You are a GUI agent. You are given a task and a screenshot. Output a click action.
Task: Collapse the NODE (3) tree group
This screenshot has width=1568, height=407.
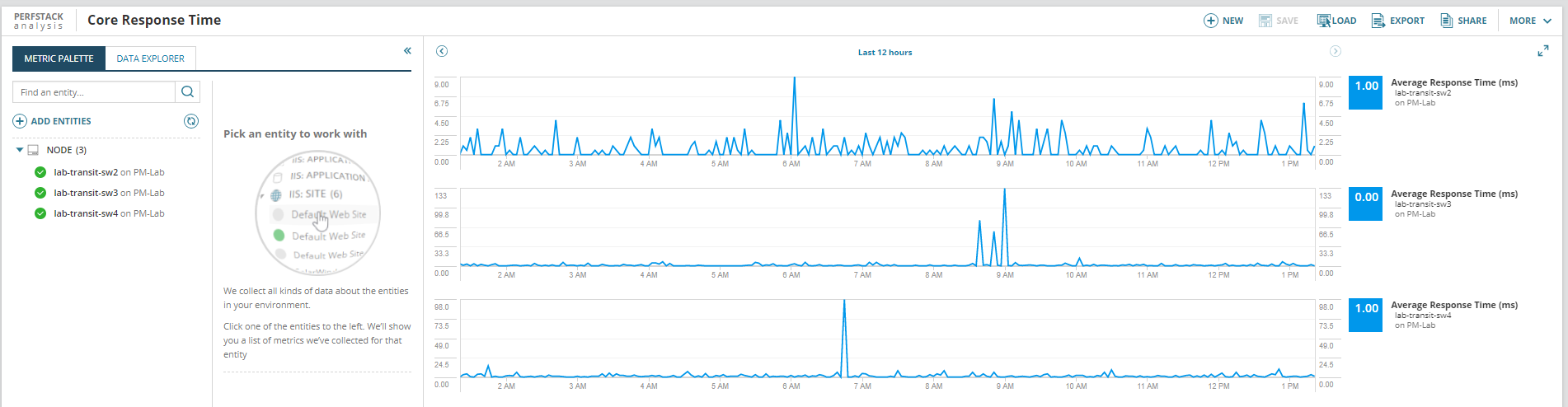20,150
